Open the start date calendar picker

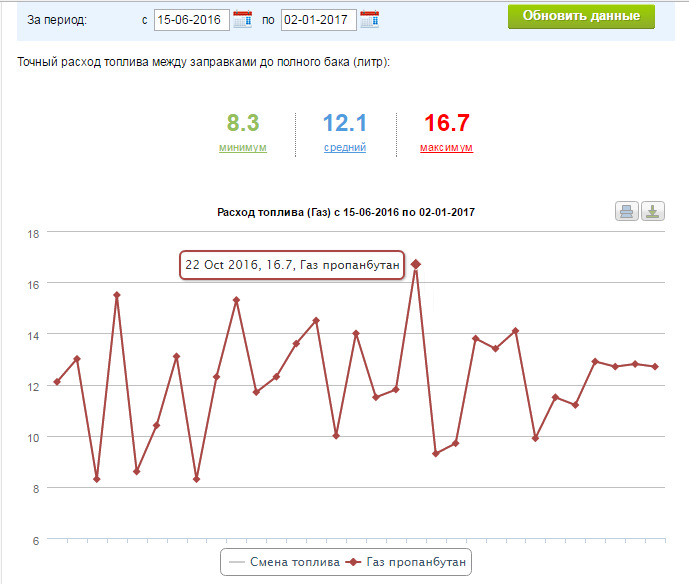(242, 19)
